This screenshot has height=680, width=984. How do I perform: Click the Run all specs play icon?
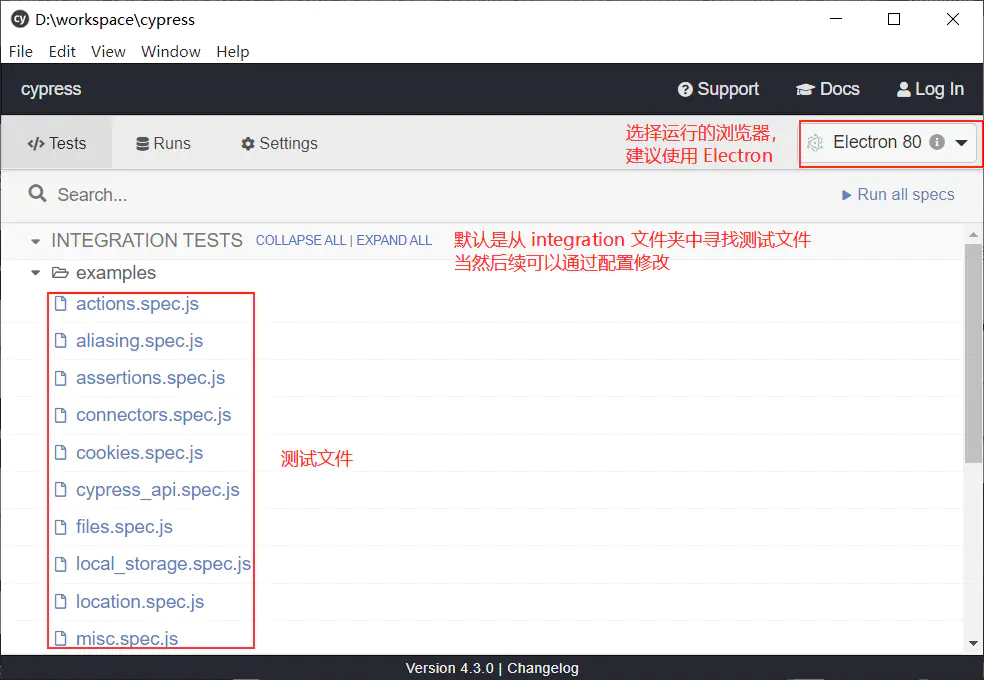(x=847, y=195)
